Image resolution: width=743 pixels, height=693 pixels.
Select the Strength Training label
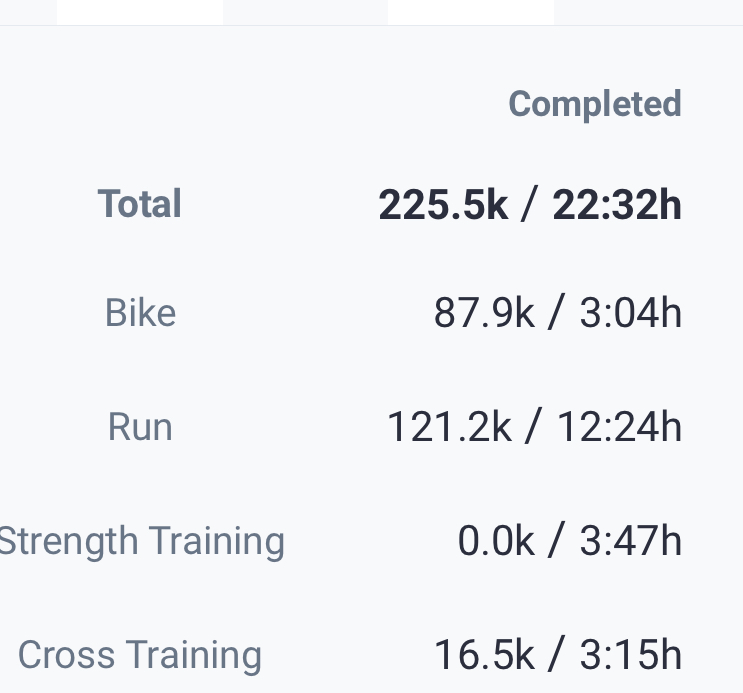(141, 541)
